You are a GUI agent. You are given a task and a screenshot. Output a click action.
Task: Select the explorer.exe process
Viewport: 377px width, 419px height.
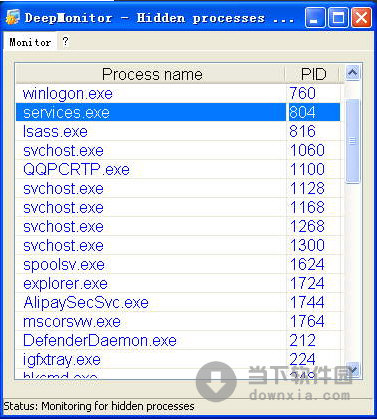pyautogui.click(x=179, y=283)
